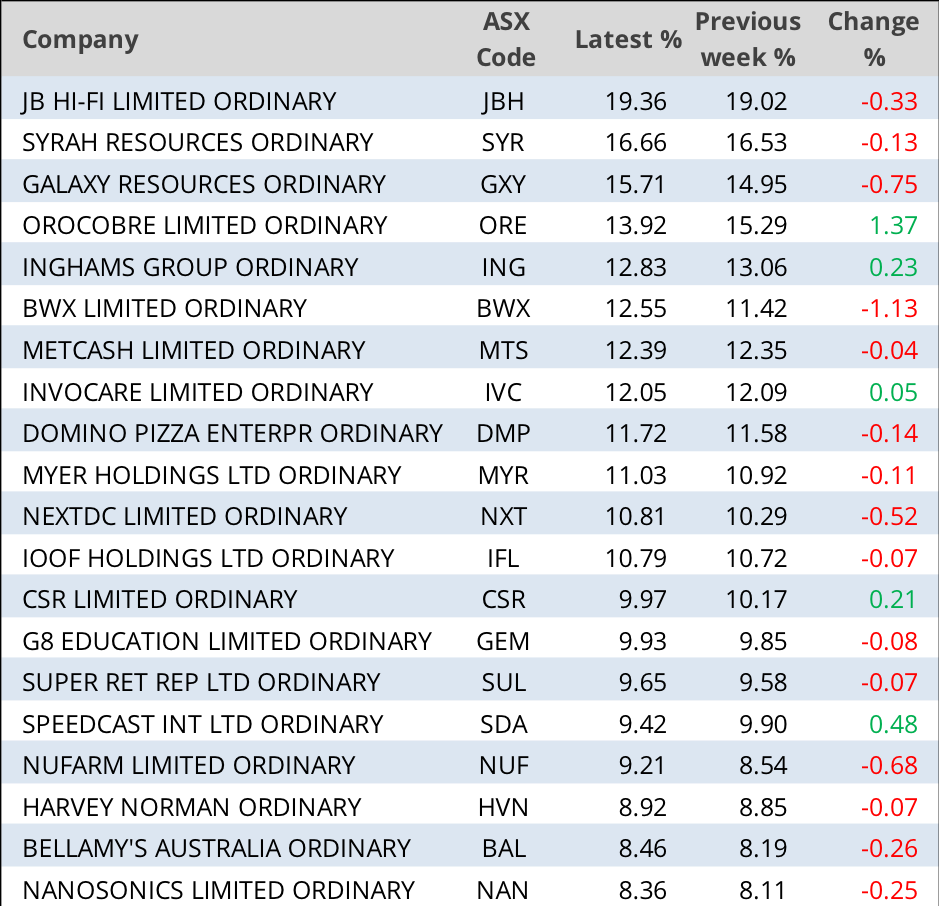Select BELLAMY'S AUSTRALIA ORDINARY company name
Viewport: 939px width, 906px height.
pyautogui.click(x=216, y=848)
